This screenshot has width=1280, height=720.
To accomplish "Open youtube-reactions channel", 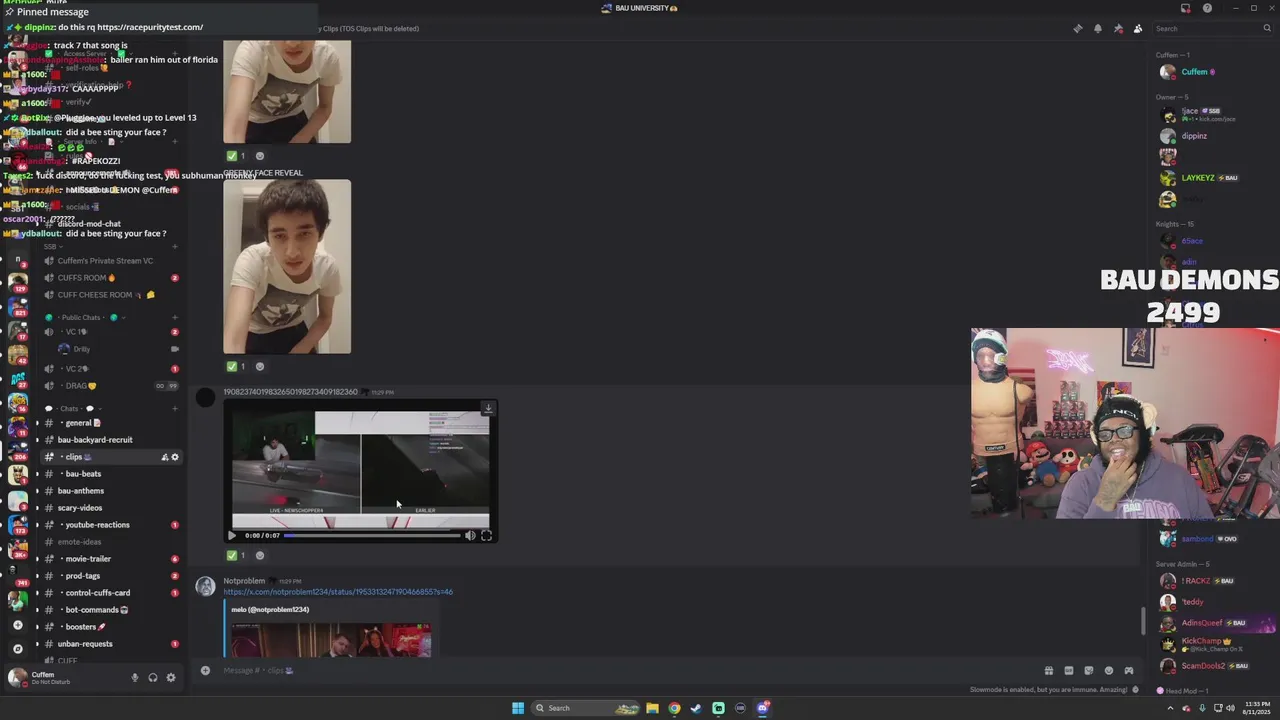I will point(110,525).
